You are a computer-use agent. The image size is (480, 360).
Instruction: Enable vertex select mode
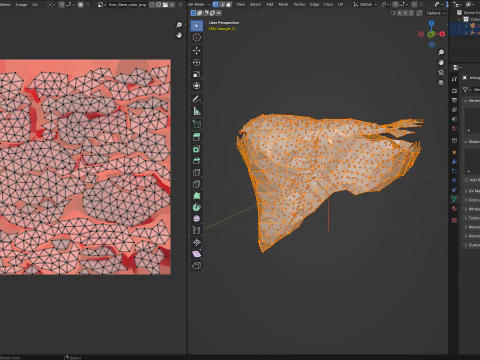(x=215, y=4)
